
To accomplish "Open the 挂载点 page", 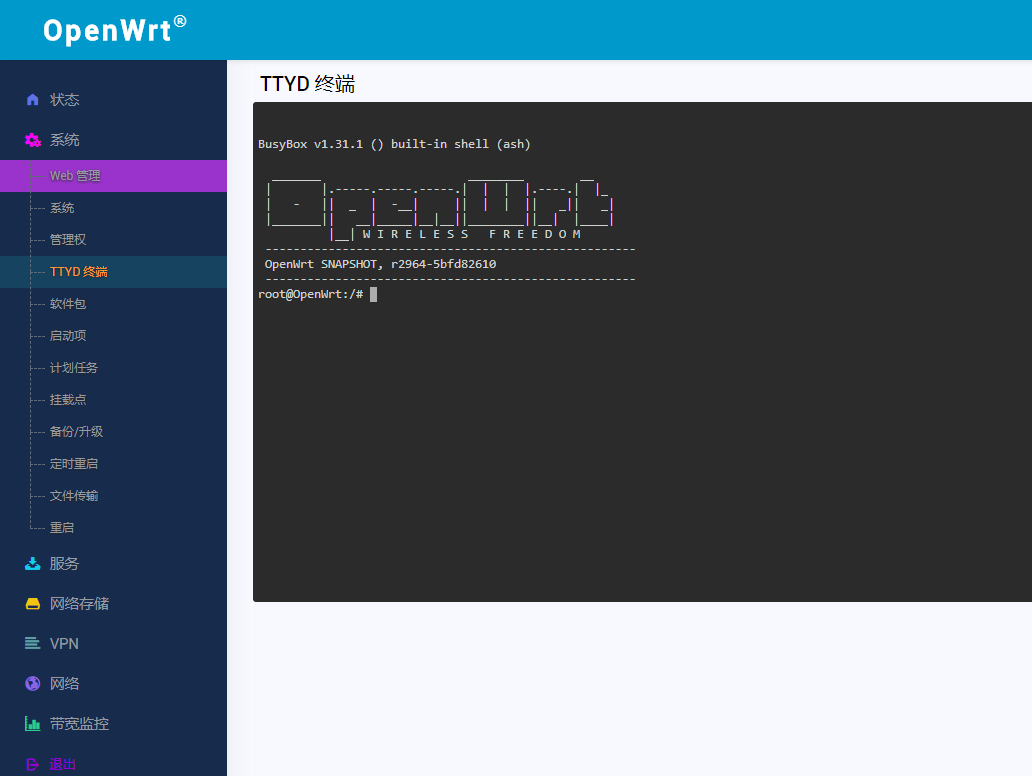I will click(113, 400).
